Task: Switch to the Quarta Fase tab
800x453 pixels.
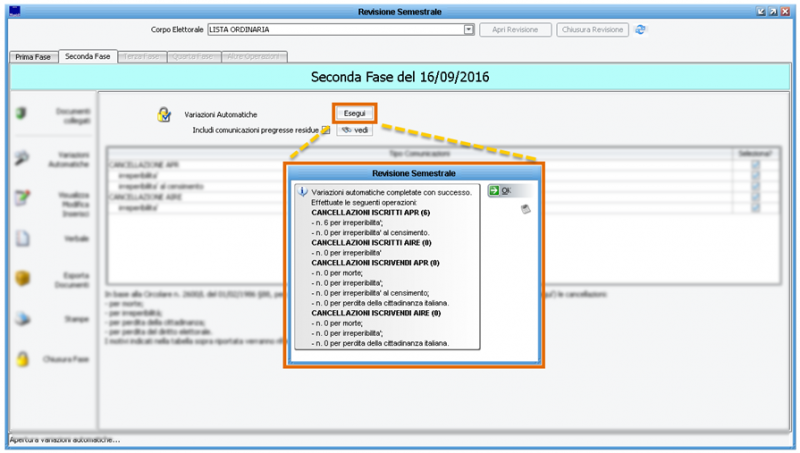Action: (193, 57)
